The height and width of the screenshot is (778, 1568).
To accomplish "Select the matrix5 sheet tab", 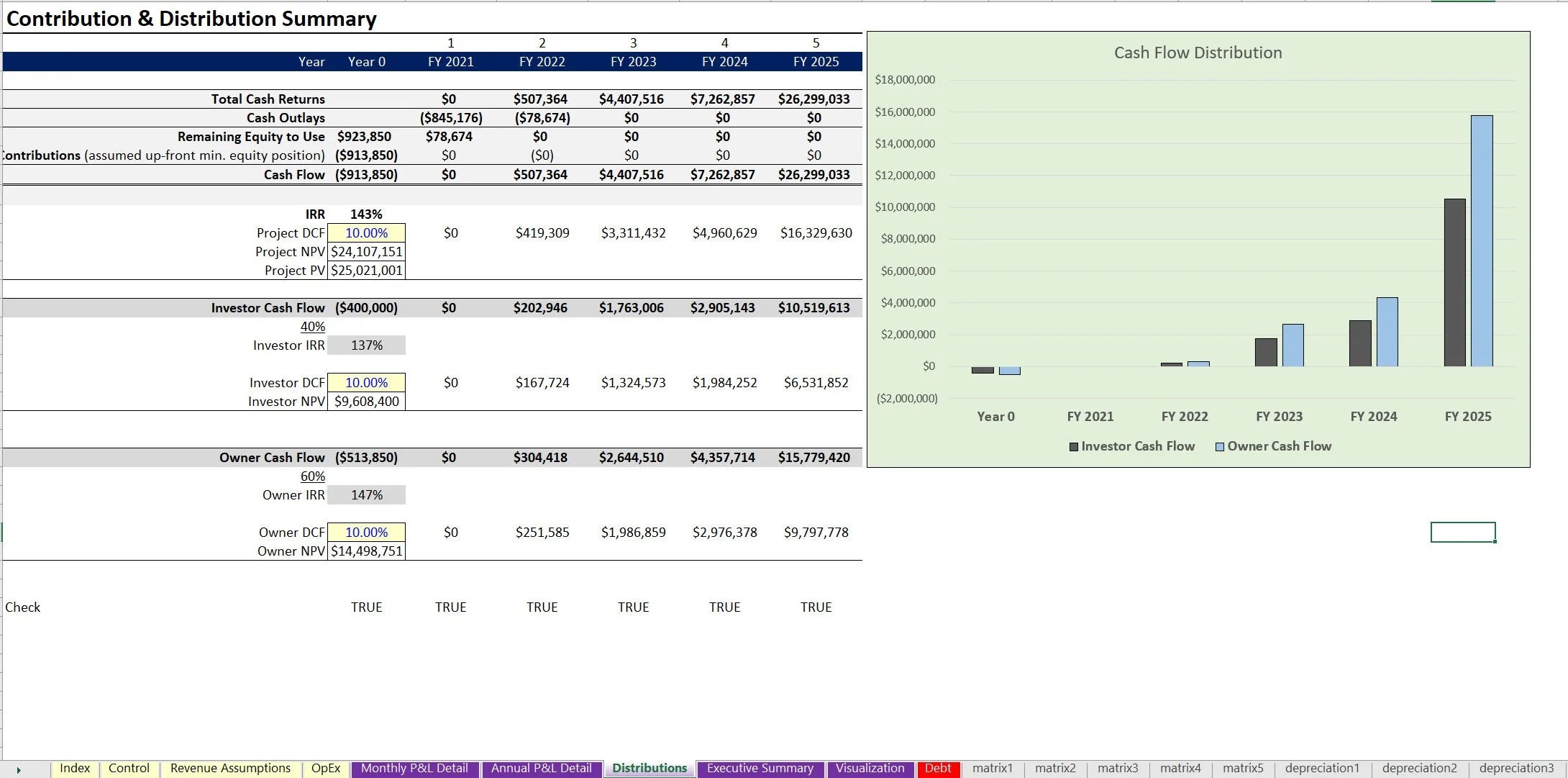I will point(1243,768).
